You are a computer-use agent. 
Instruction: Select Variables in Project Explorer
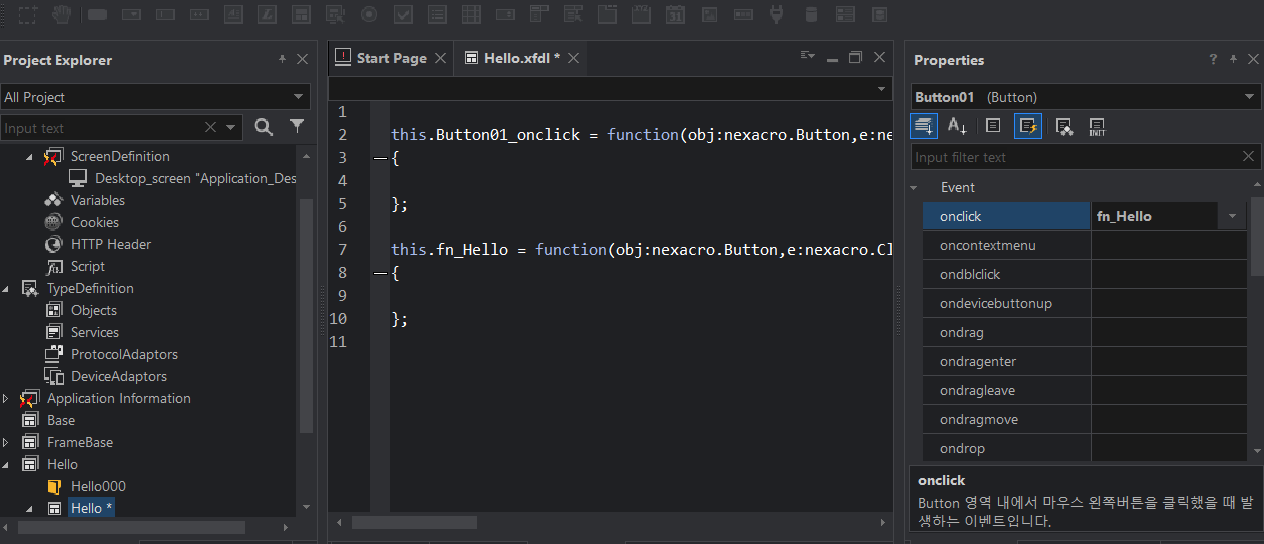tap(98, 200)
